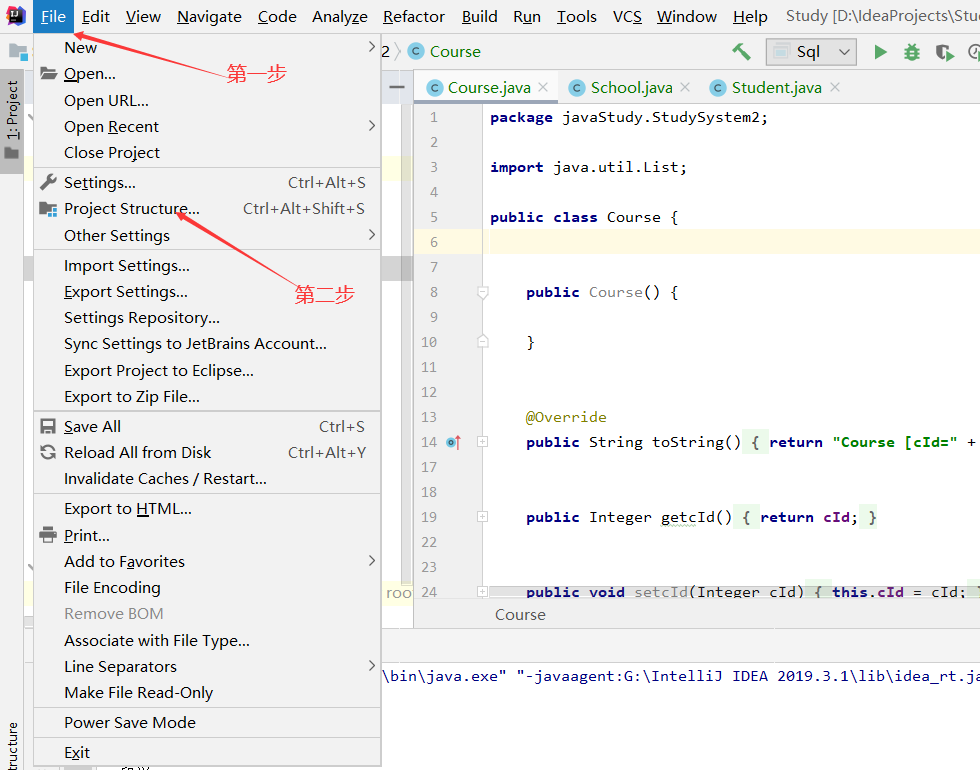
Task: Open the File menu
Action: click(53, 16)
